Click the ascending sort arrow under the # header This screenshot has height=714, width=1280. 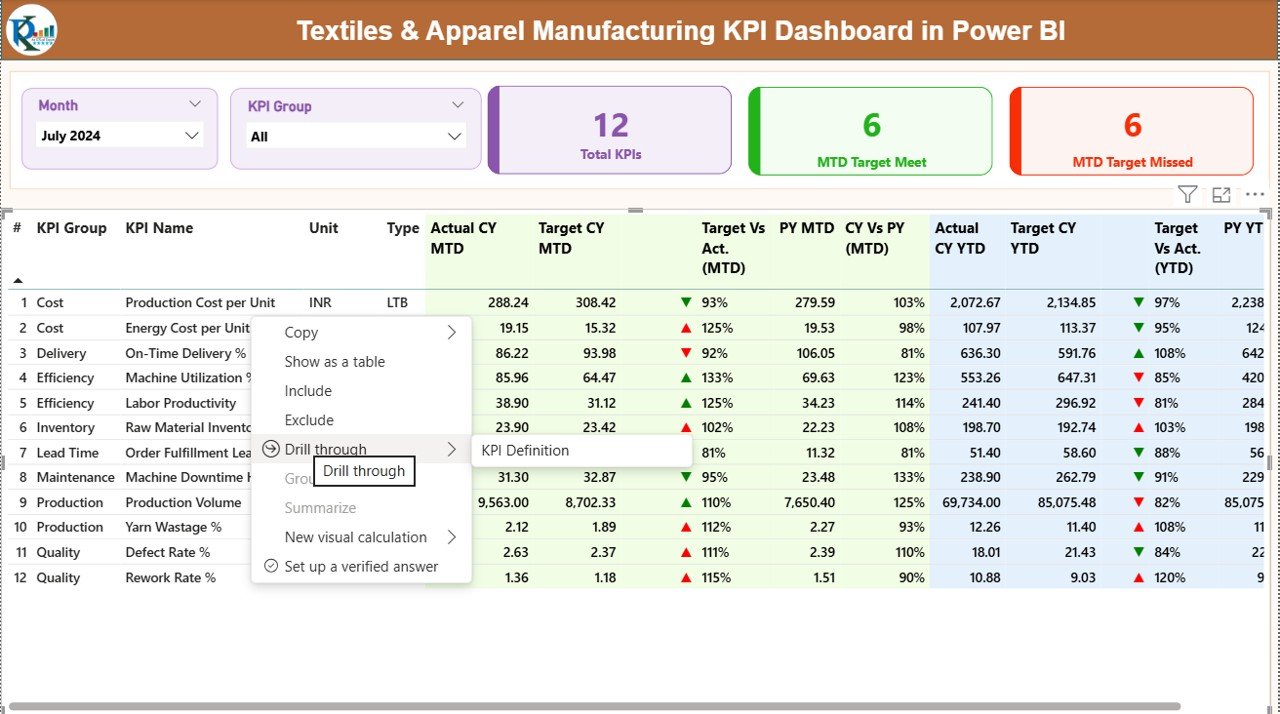[16, 281]
